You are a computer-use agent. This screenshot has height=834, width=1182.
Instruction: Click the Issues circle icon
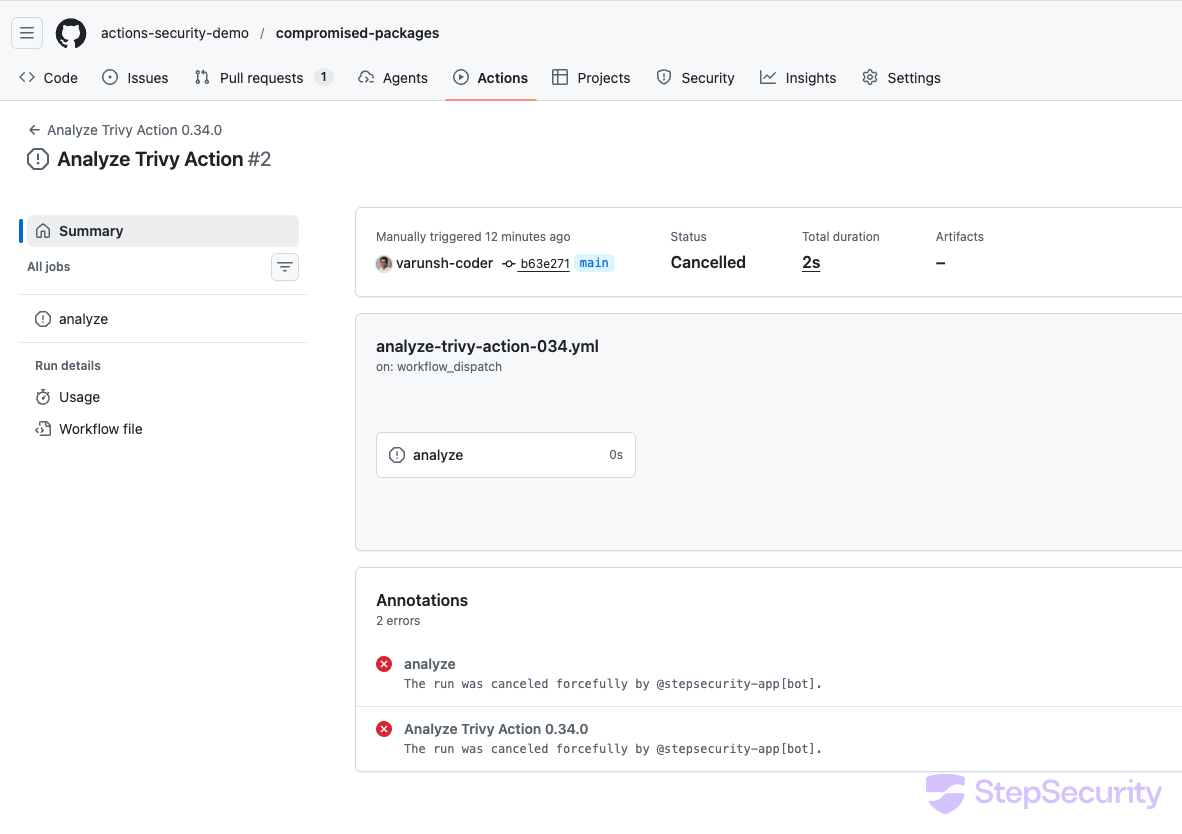(x=110, y=77)
